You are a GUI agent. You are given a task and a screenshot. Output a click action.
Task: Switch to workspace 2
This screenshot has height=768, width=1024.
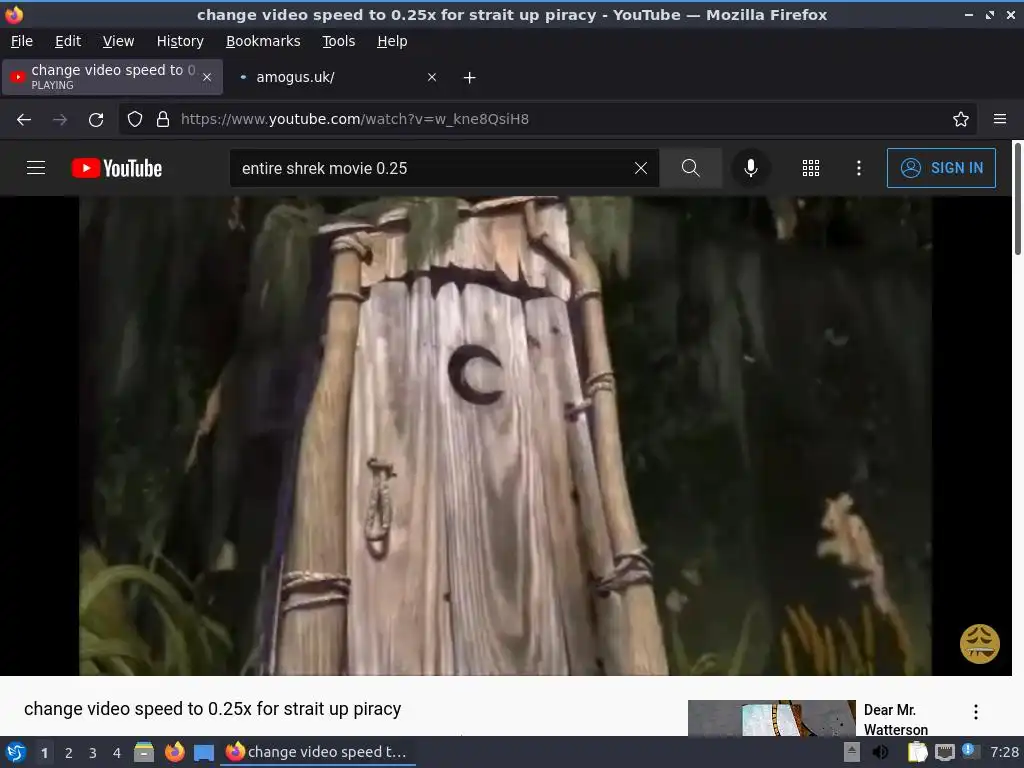pyautogui.click(x=69, y=753)
